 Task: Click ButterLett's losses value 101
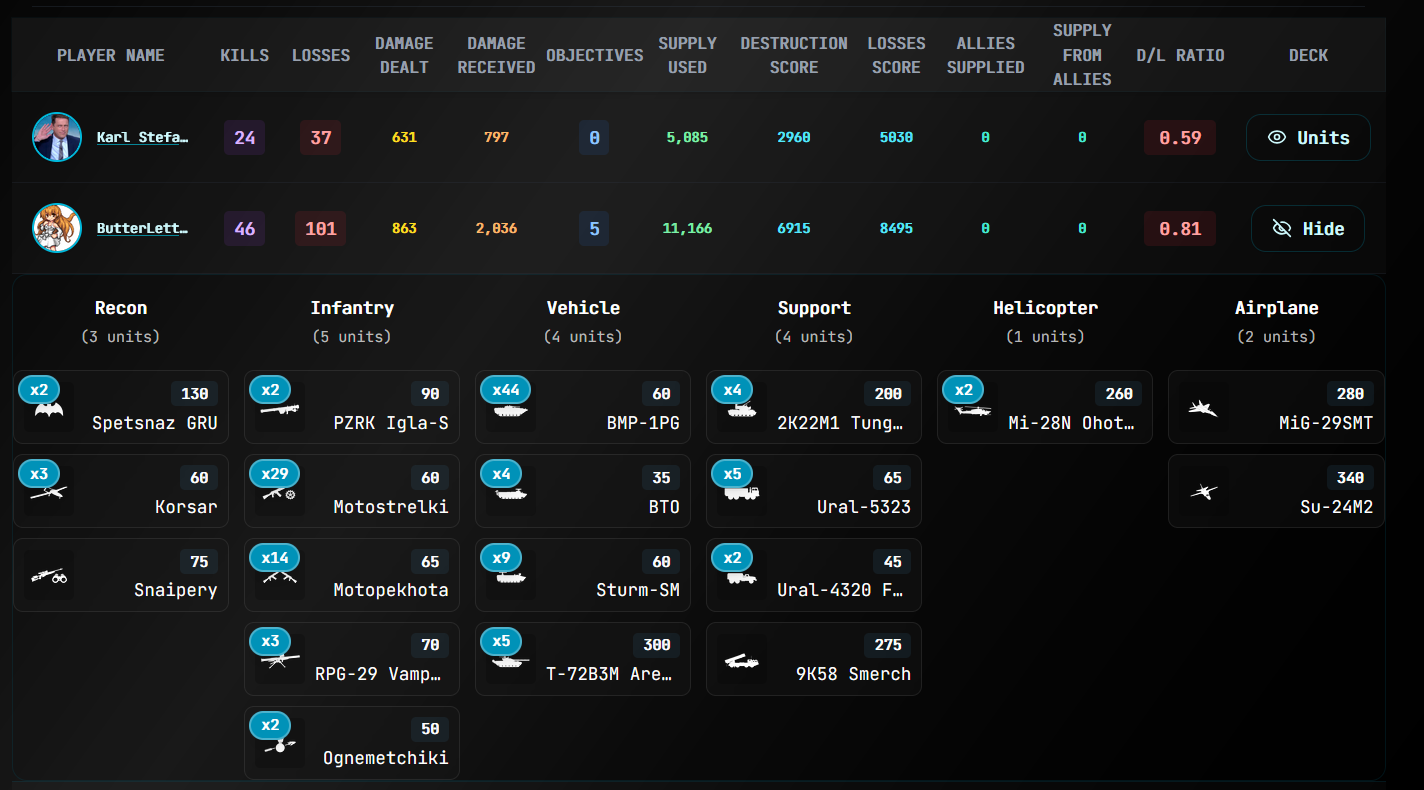pyautogui.click(x=321, y=228)
